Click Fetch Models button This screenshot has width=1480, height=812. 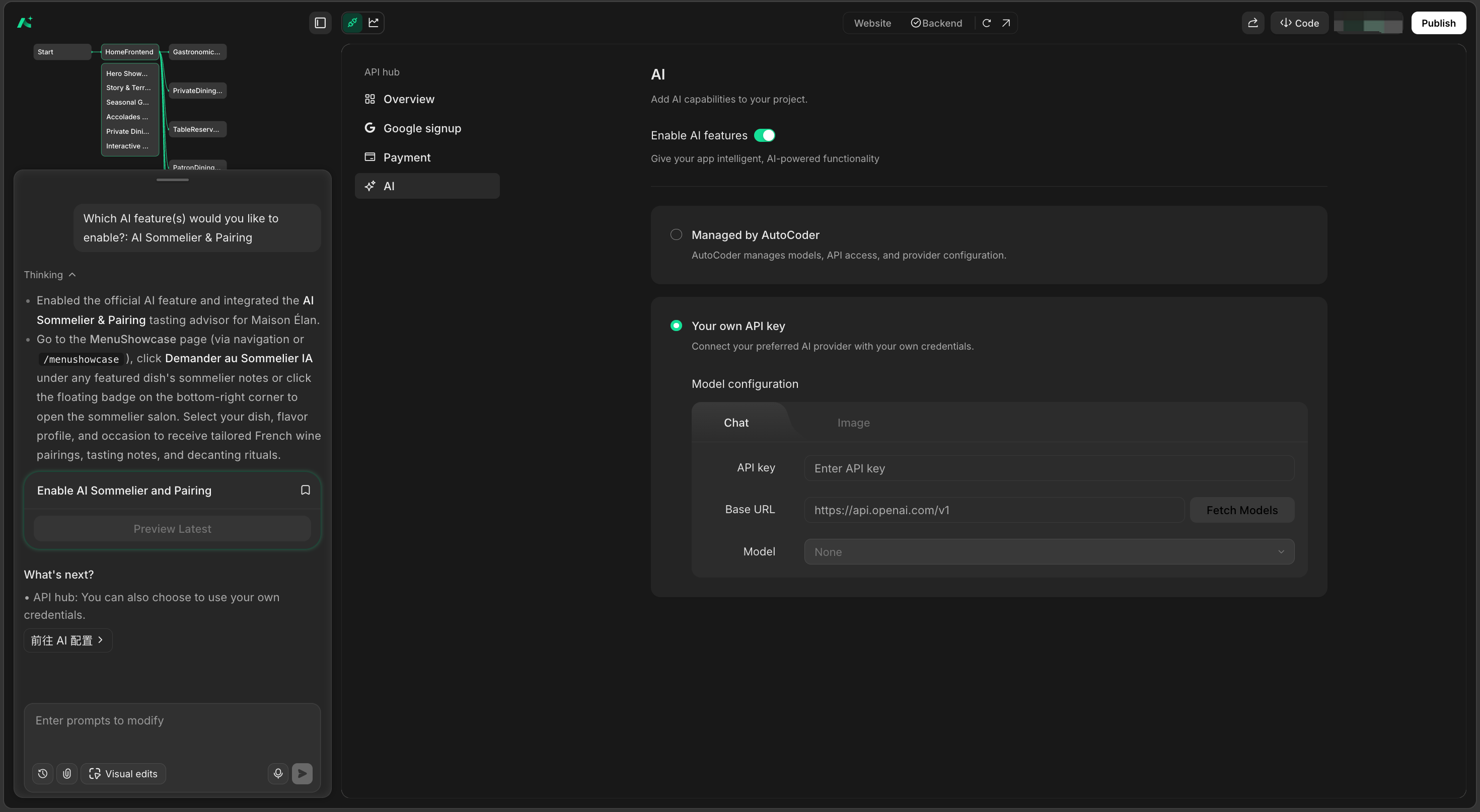tap(1241, 510)
